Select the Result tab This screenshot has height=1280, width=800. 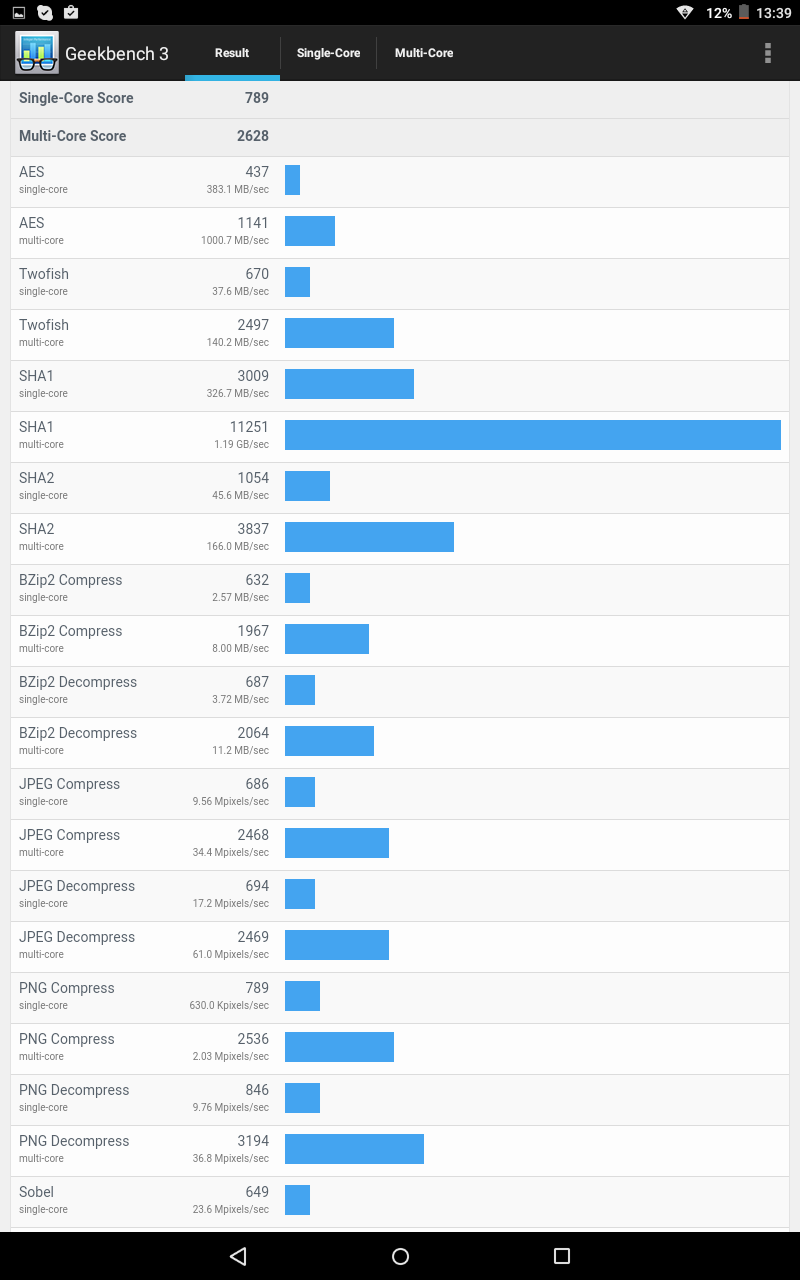[x=232, y=53]
